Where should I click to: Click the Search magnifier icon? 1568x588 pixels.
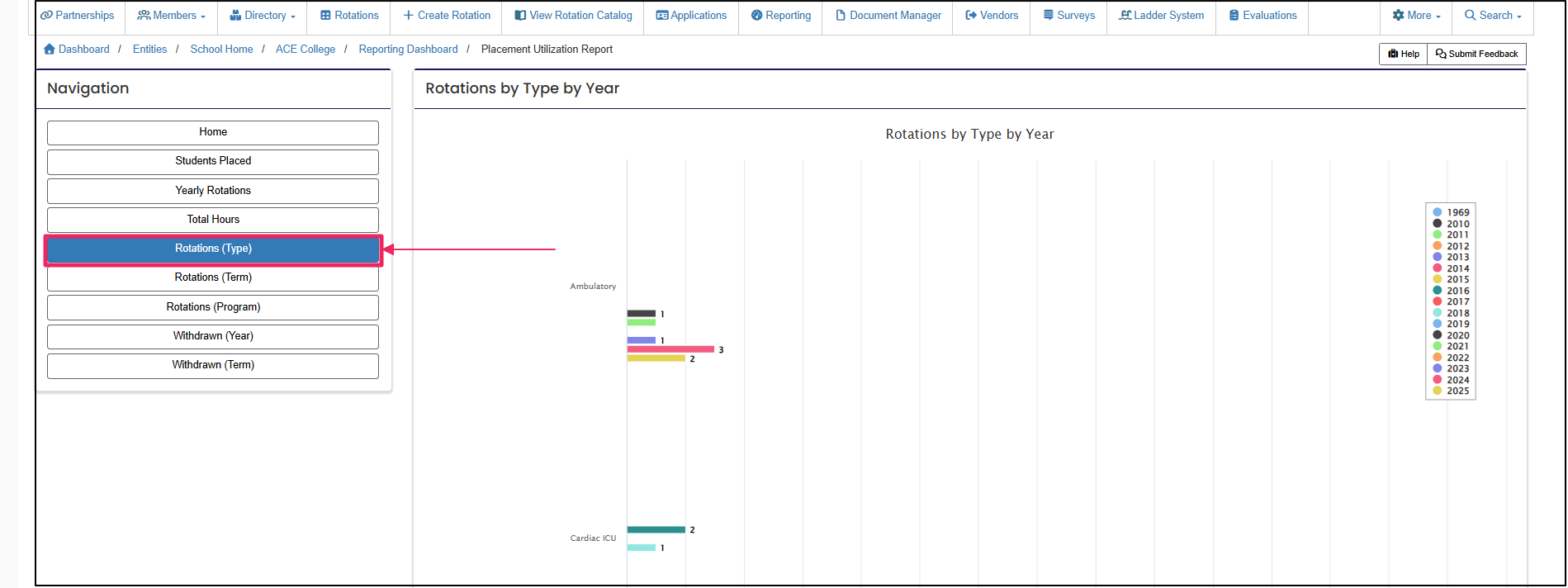pyautogui.click(x=1471, y=16)
